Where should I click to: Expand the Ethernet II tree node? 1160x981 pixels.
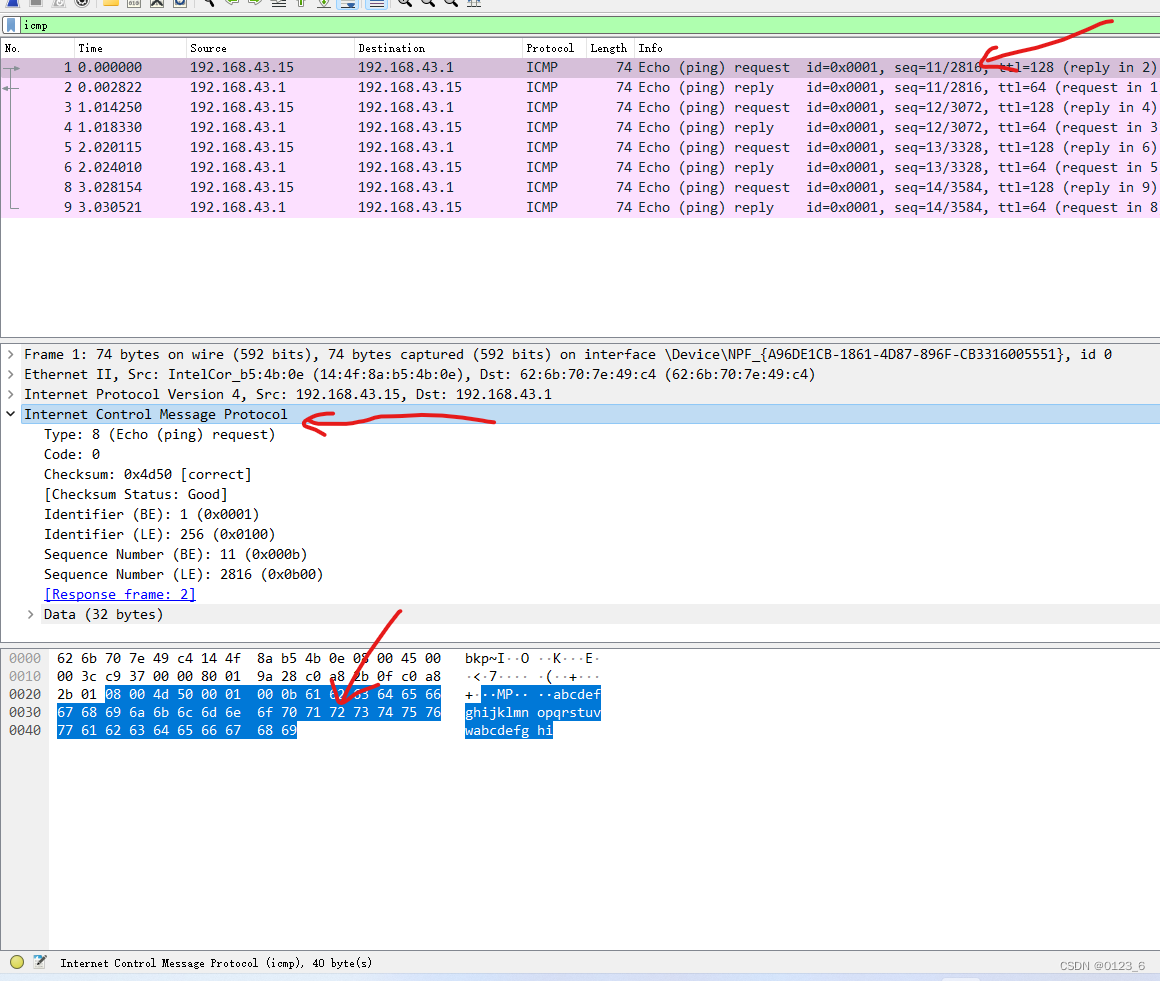tap(11, 374)
